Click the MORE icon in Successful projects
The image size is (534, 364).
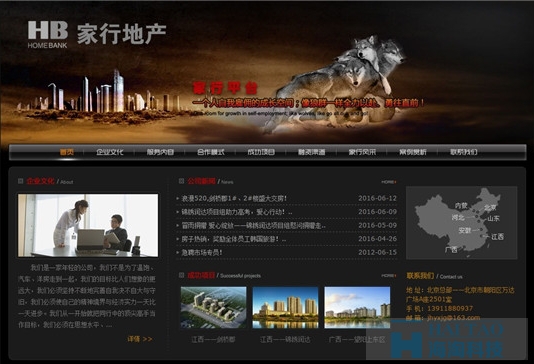[389, 275]
